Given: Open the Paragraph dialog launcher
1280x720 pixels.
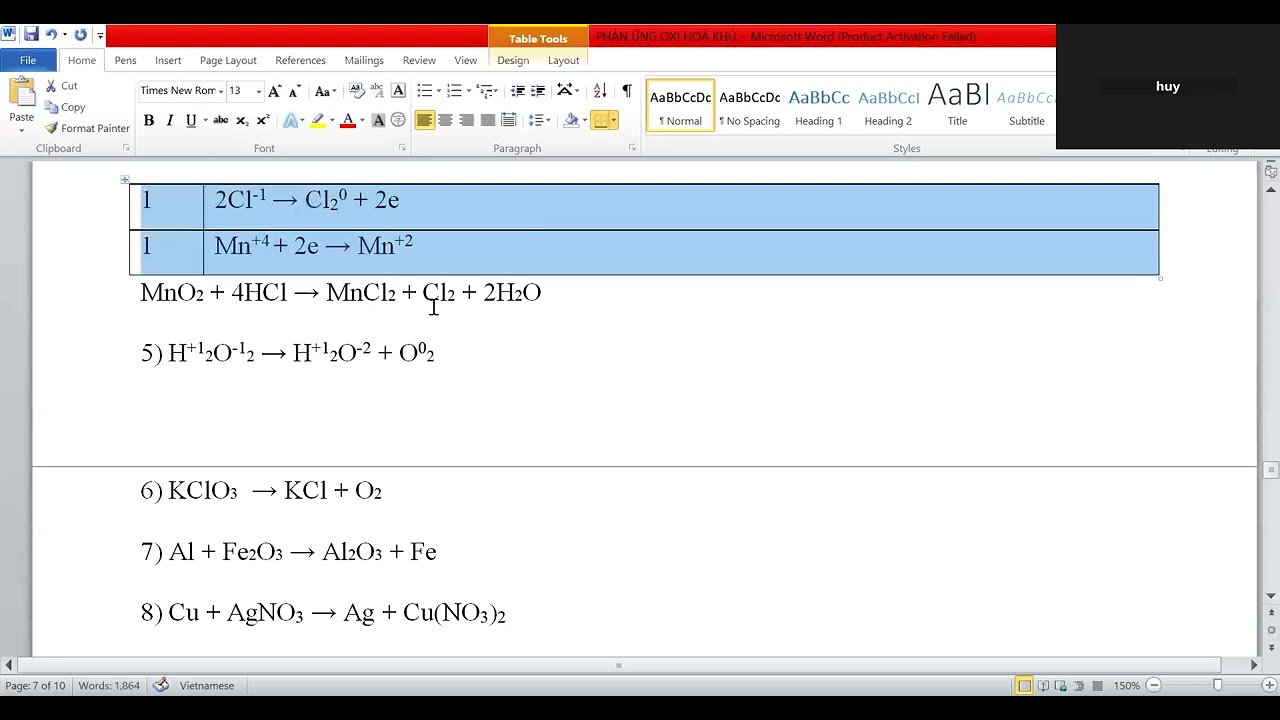Looking at the screenshot, I should pyautogui.click(x=632, y=148).
